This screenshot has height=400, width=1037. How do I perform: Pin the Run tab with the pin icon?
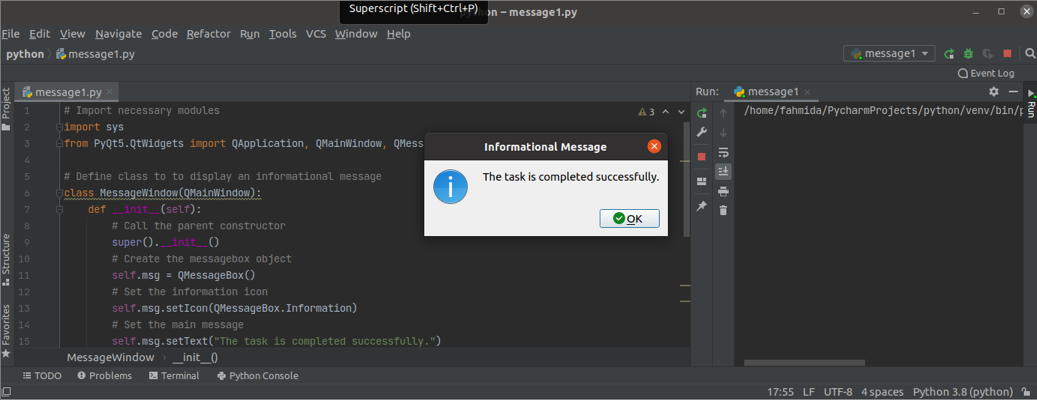(x=702, y=206)
